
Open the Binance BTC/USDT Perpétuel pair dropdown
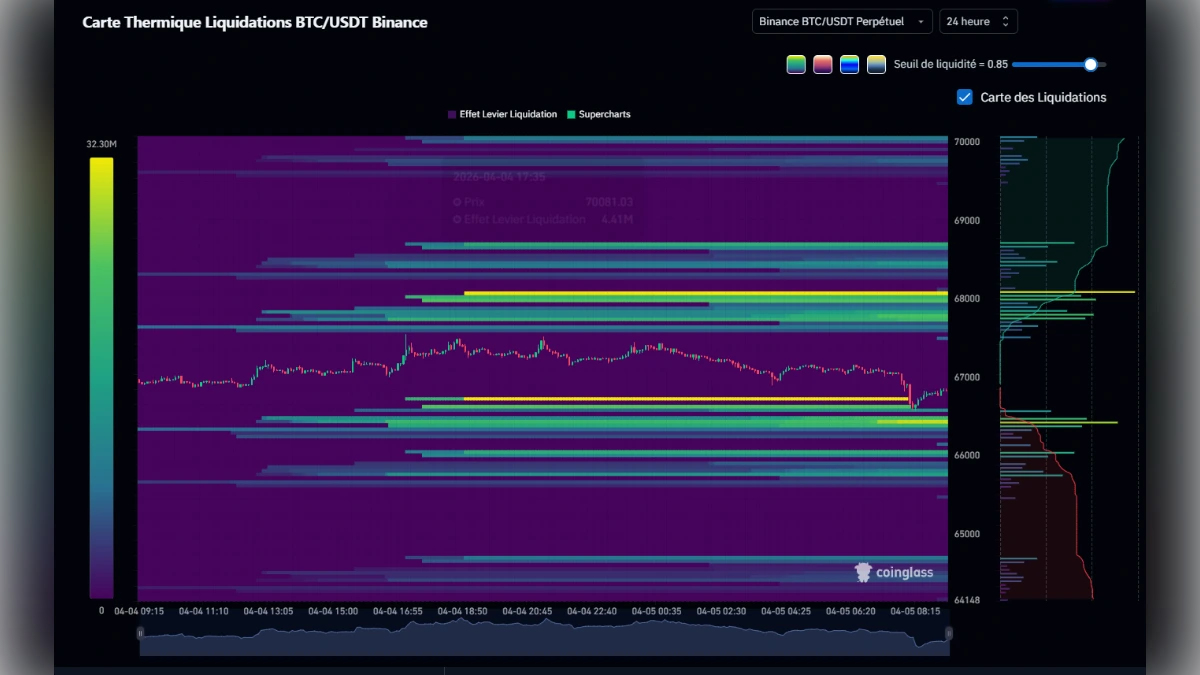tap(841, 20)
